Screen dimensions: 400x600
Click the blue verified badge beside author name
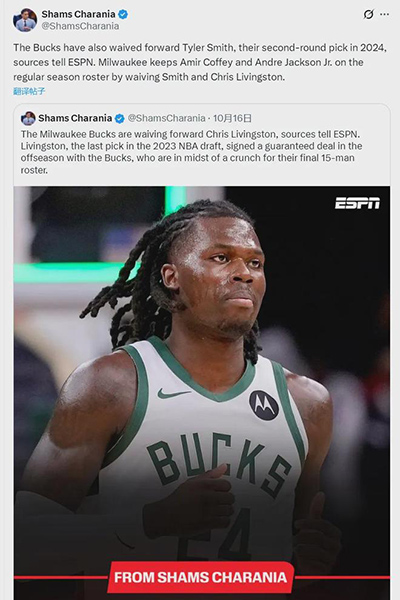tap(123, 15)
